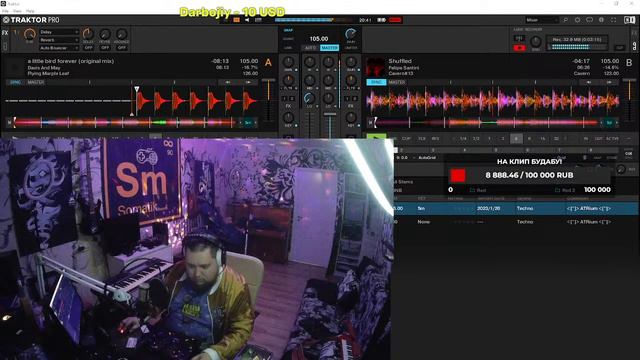Open the File menu
This screenshot has height=360, width=640.
coord(5,11)
